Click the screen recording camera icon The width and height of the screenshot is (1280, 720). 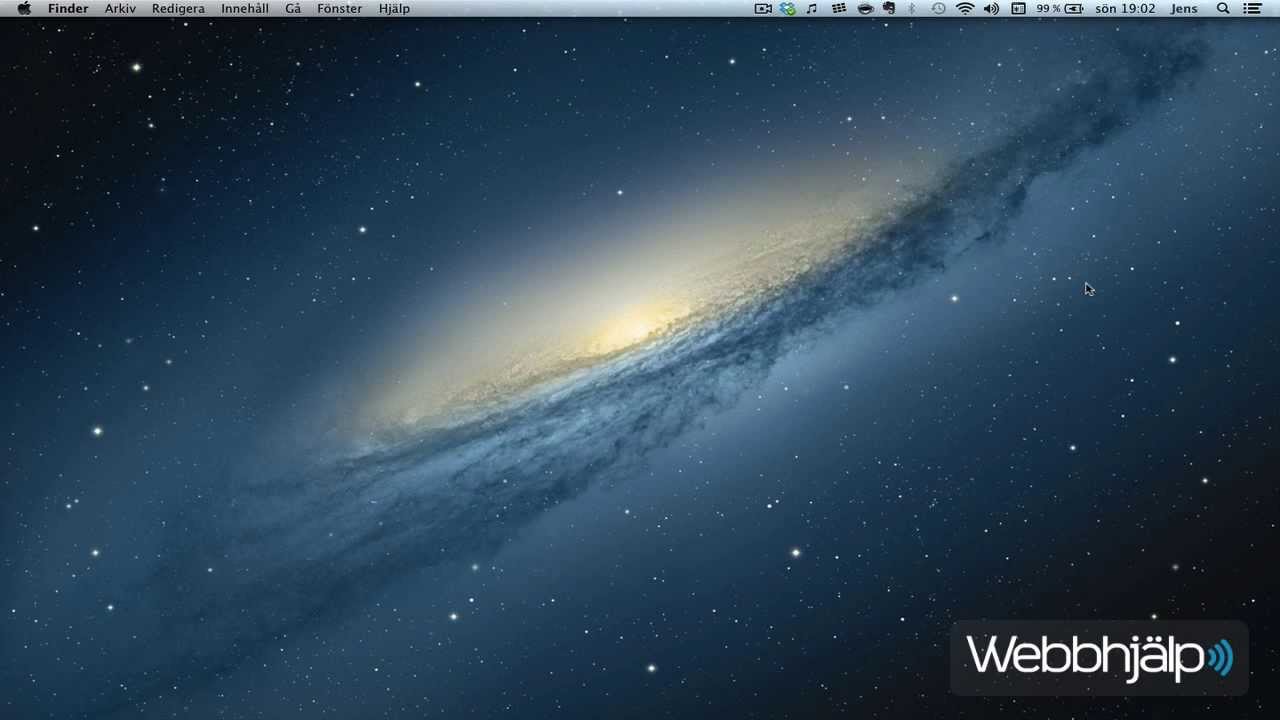[763, 9]
